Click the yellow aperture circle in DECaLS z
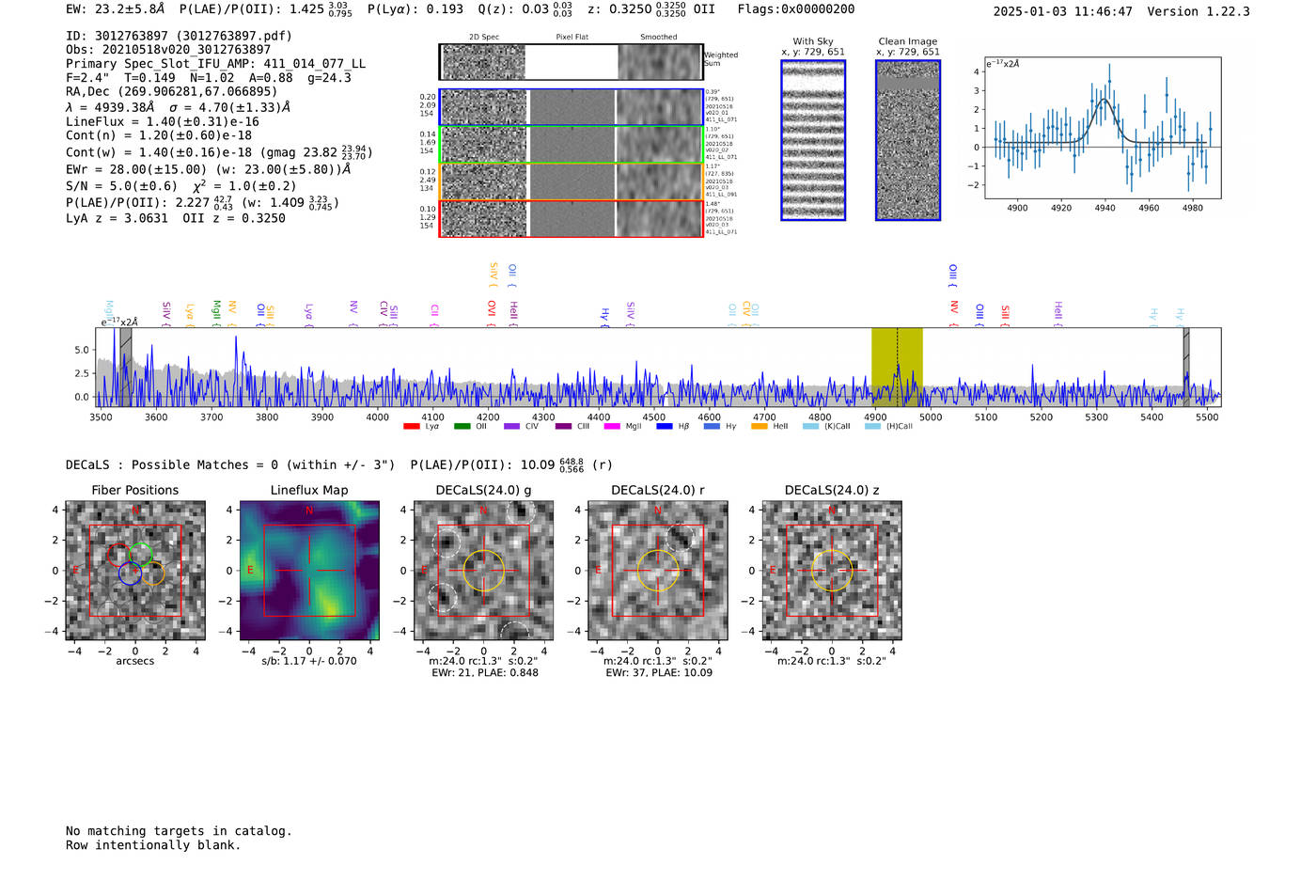 832,571
